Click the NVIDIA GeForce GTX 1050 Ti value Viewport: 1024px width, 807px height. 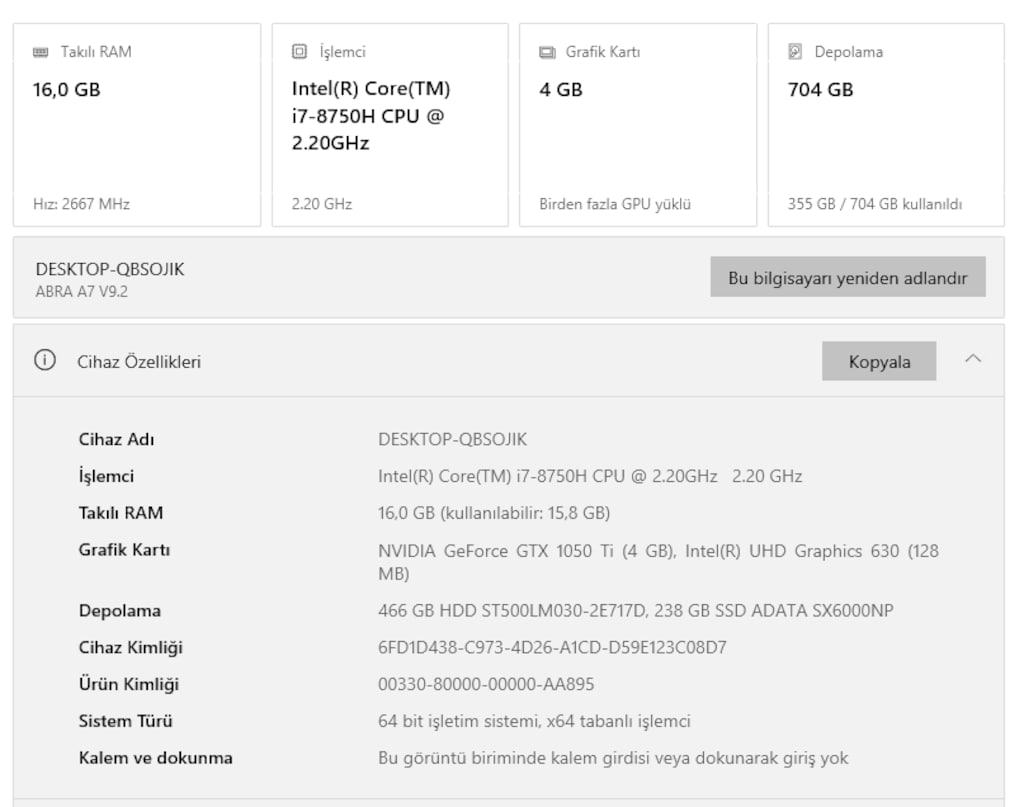[658, 562]
